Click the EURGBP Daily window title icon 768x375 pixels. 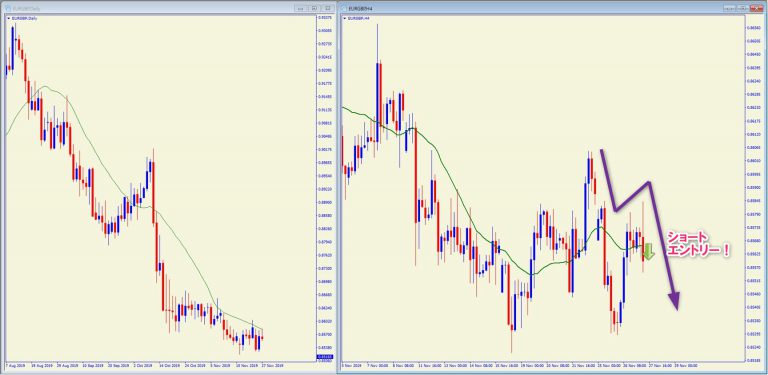pyautogui.click(x=7, y=8)
